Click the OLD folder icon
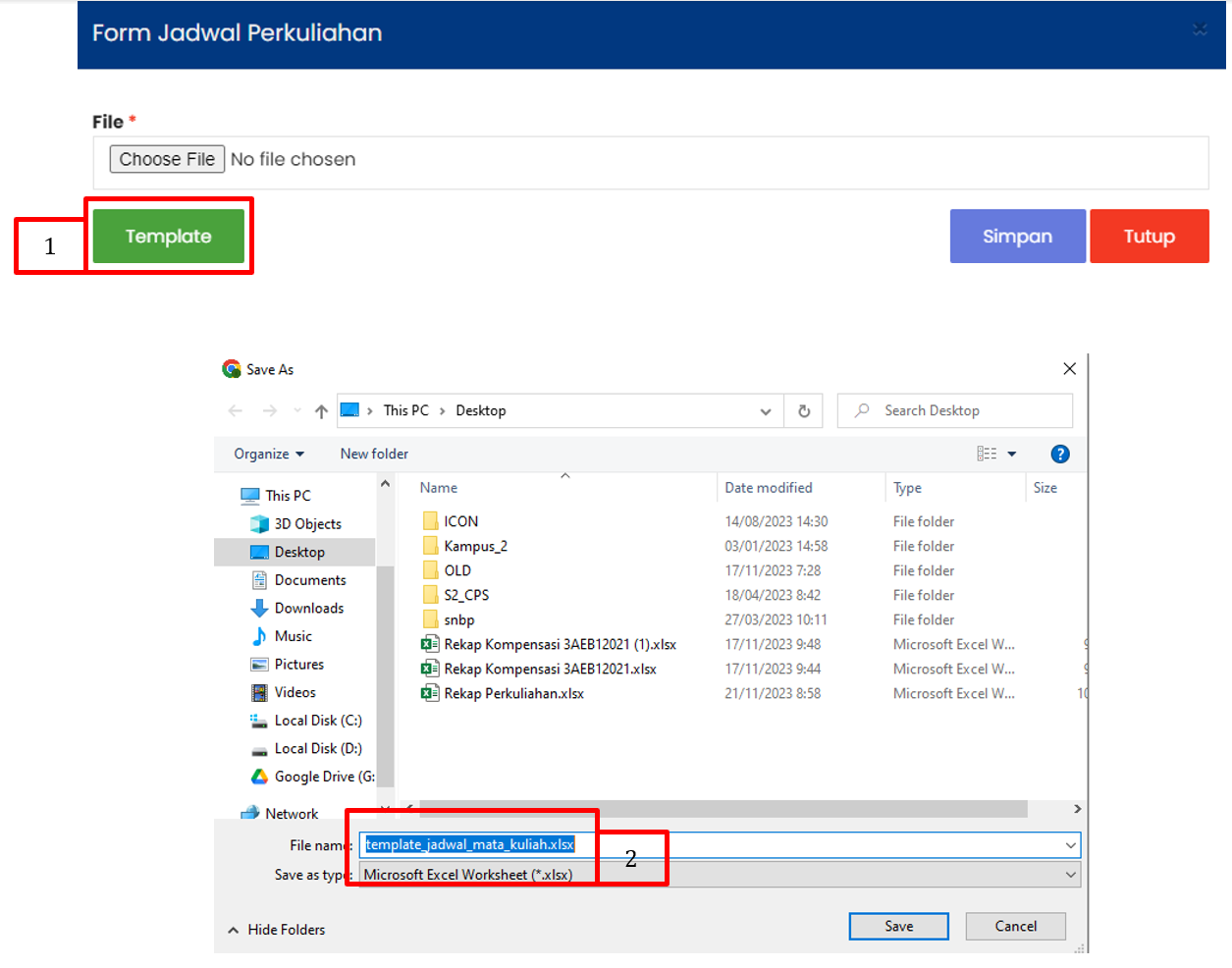 [x=430, y=570]
